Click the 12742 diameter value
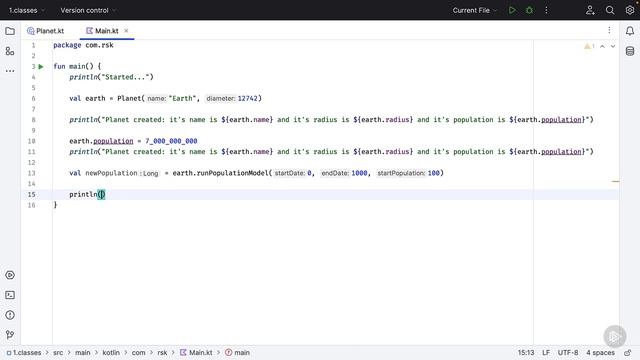 click(247, 98)
